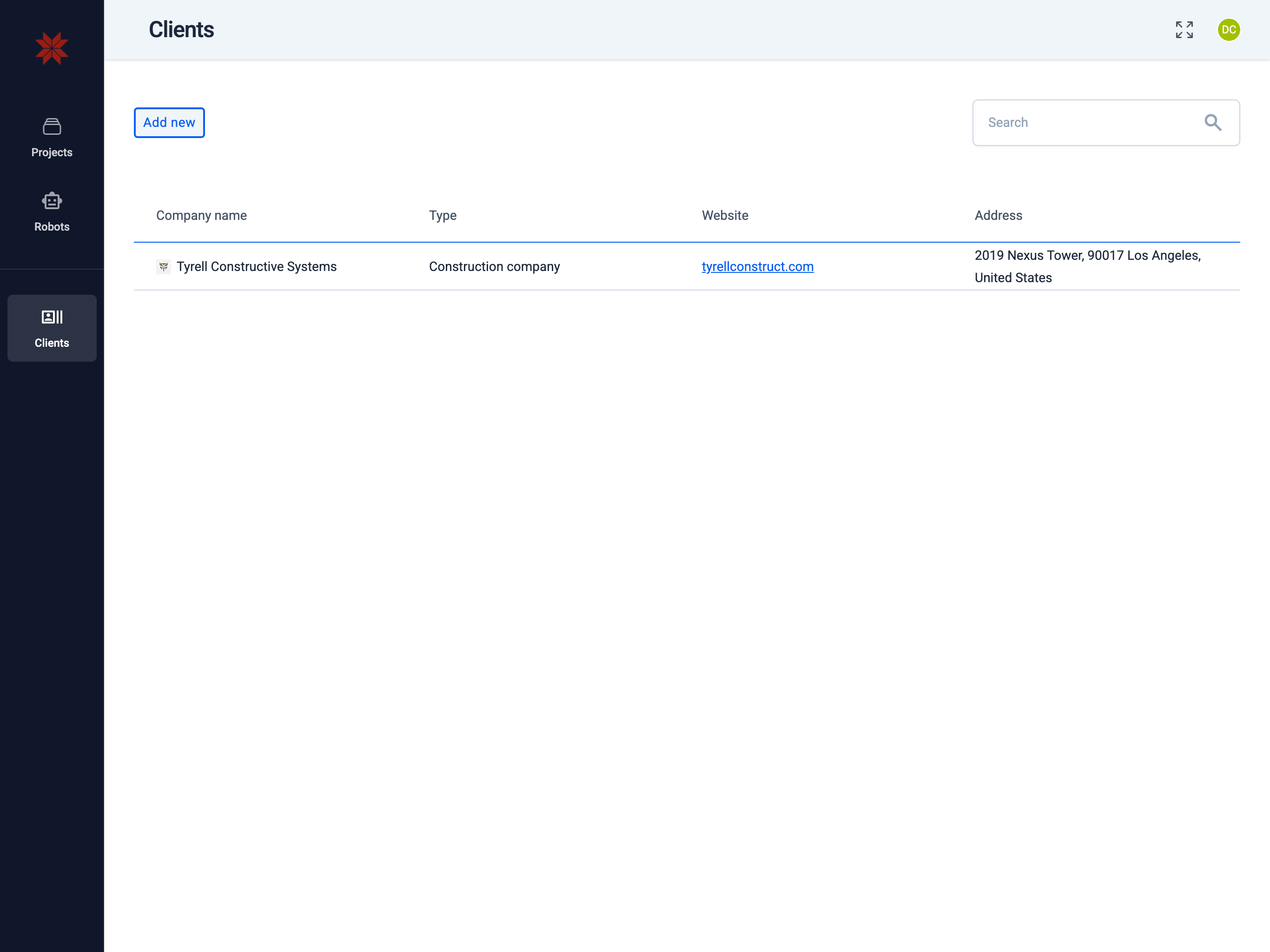
Task: Click the Address column header
Action: pyautogui.click(x=998, y=215)
